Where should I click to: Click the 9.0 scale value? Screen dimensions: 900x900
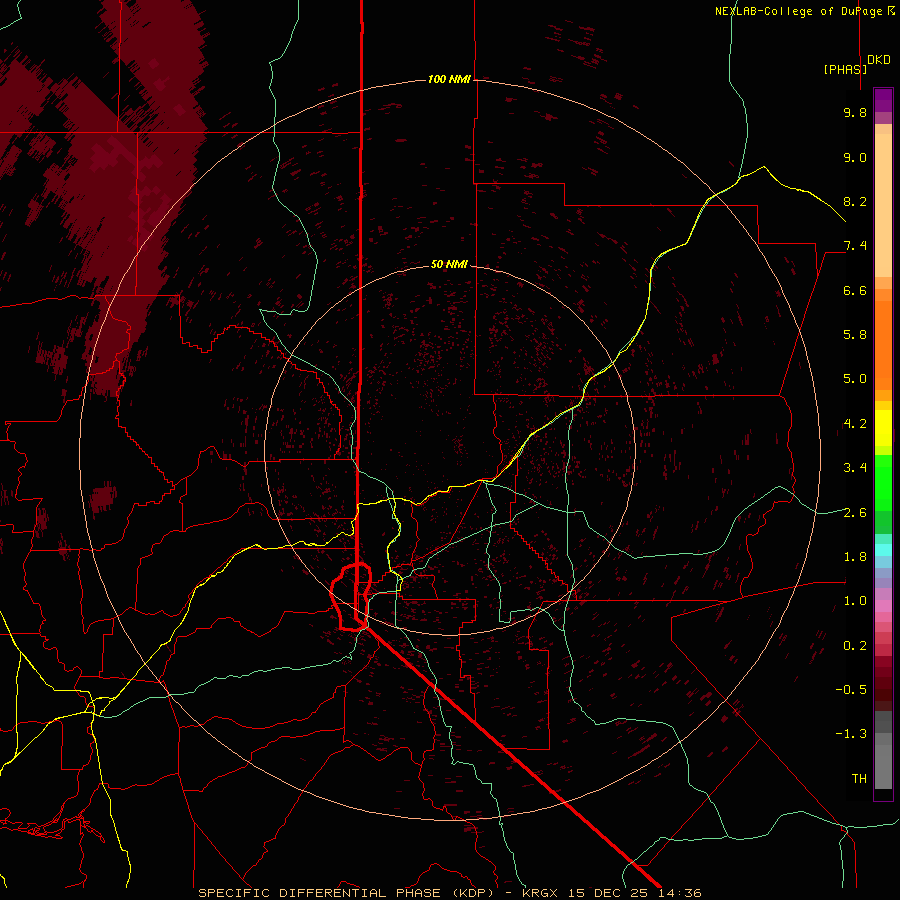click(855, 157)
